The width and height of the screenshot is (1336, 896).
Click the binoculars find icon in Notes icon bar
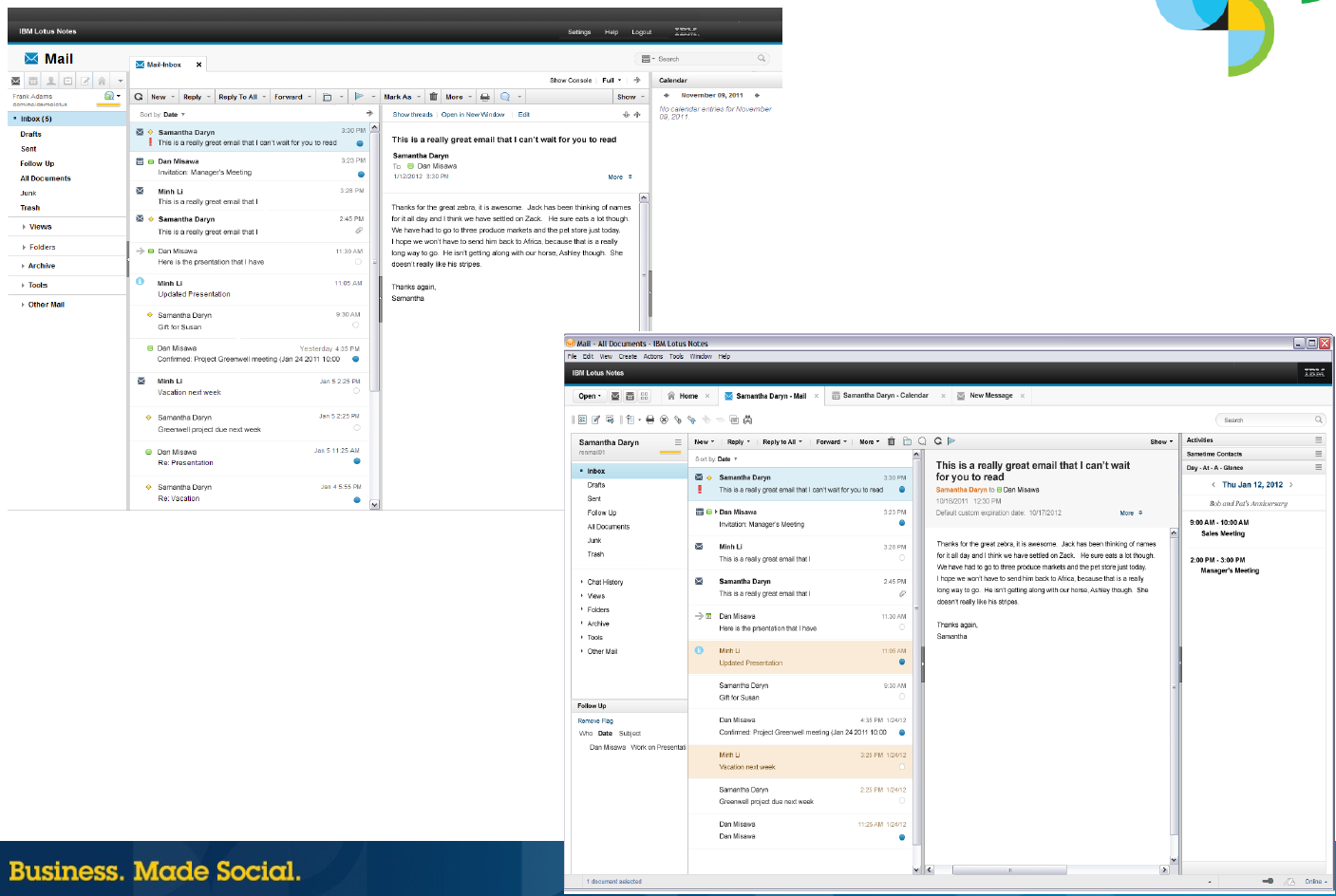tap(748, 419)
